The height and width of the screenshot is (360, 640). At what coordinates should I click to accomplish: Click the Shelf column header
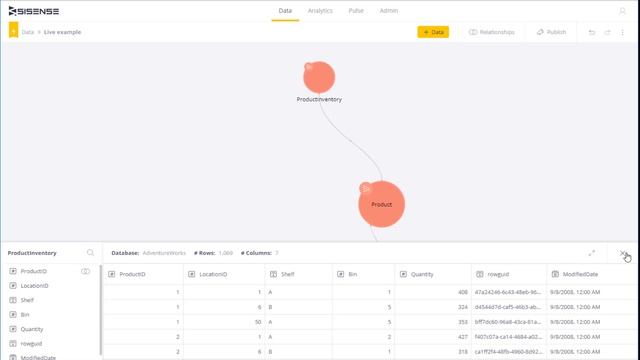click(x=298, y=274)
